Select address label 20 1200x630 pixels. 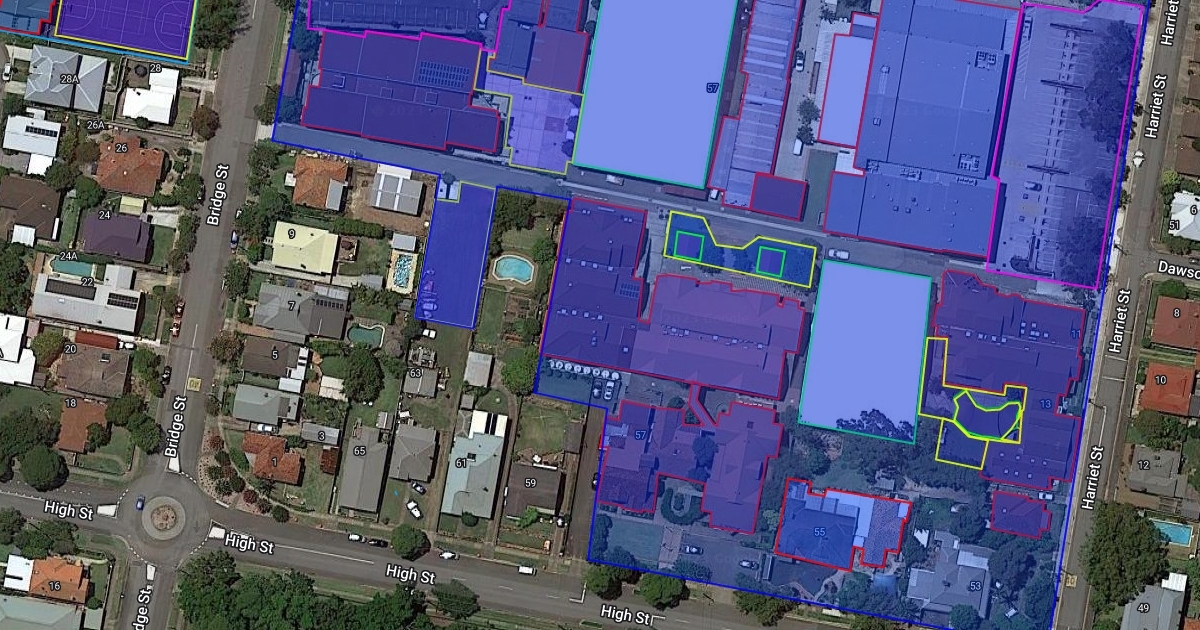(x=70, y=349)
